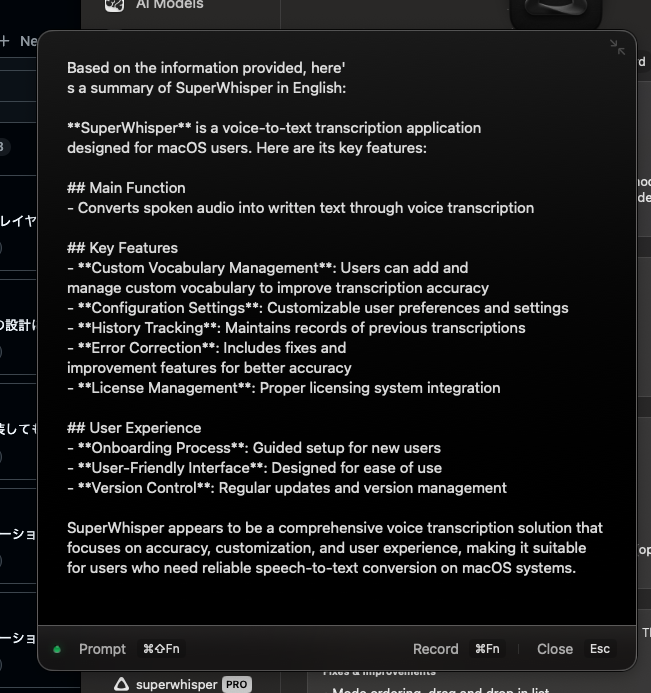The image size is (651, 693).
Task: Click the green status dot indicator
Action: 57,649
